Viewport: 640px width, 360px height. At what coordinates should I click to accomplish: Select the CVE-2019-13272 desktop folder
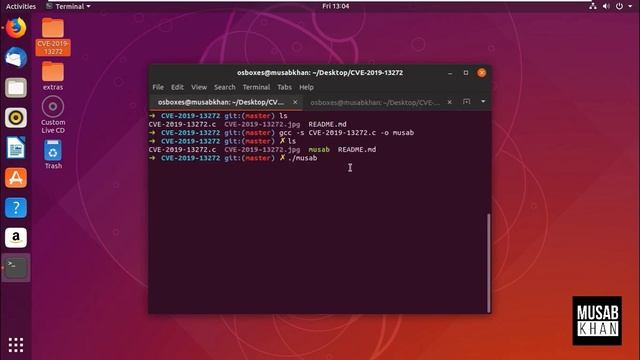pos(53,37)
